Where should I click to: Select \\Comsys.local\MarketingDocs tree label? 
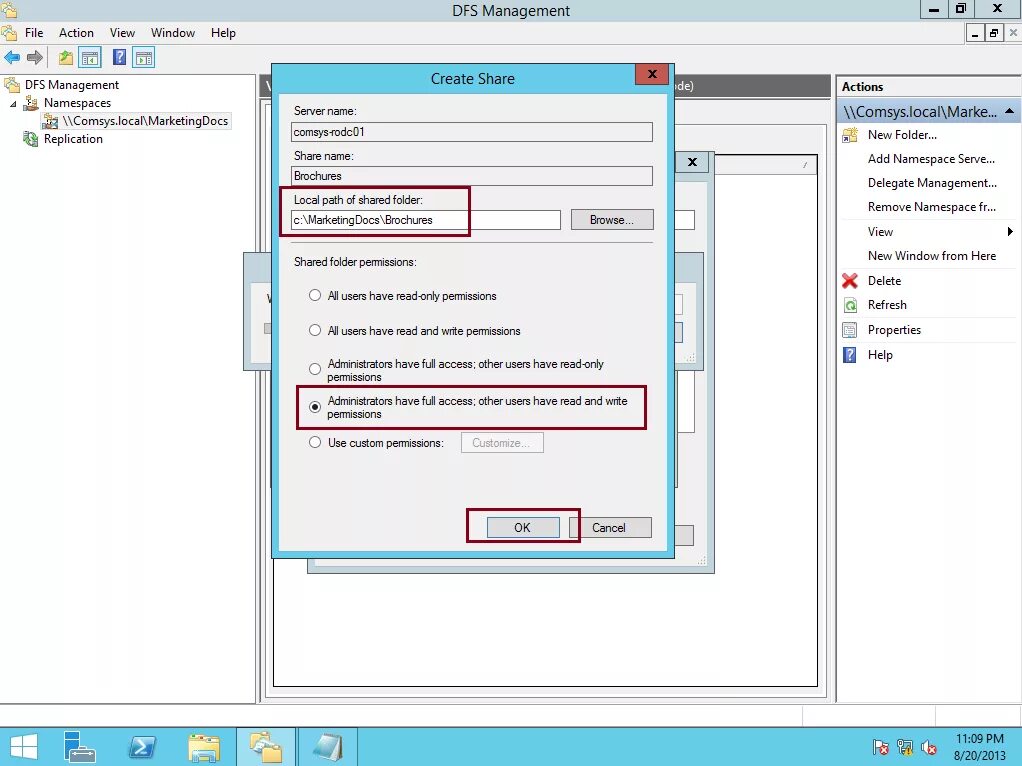tap(145, 121)
